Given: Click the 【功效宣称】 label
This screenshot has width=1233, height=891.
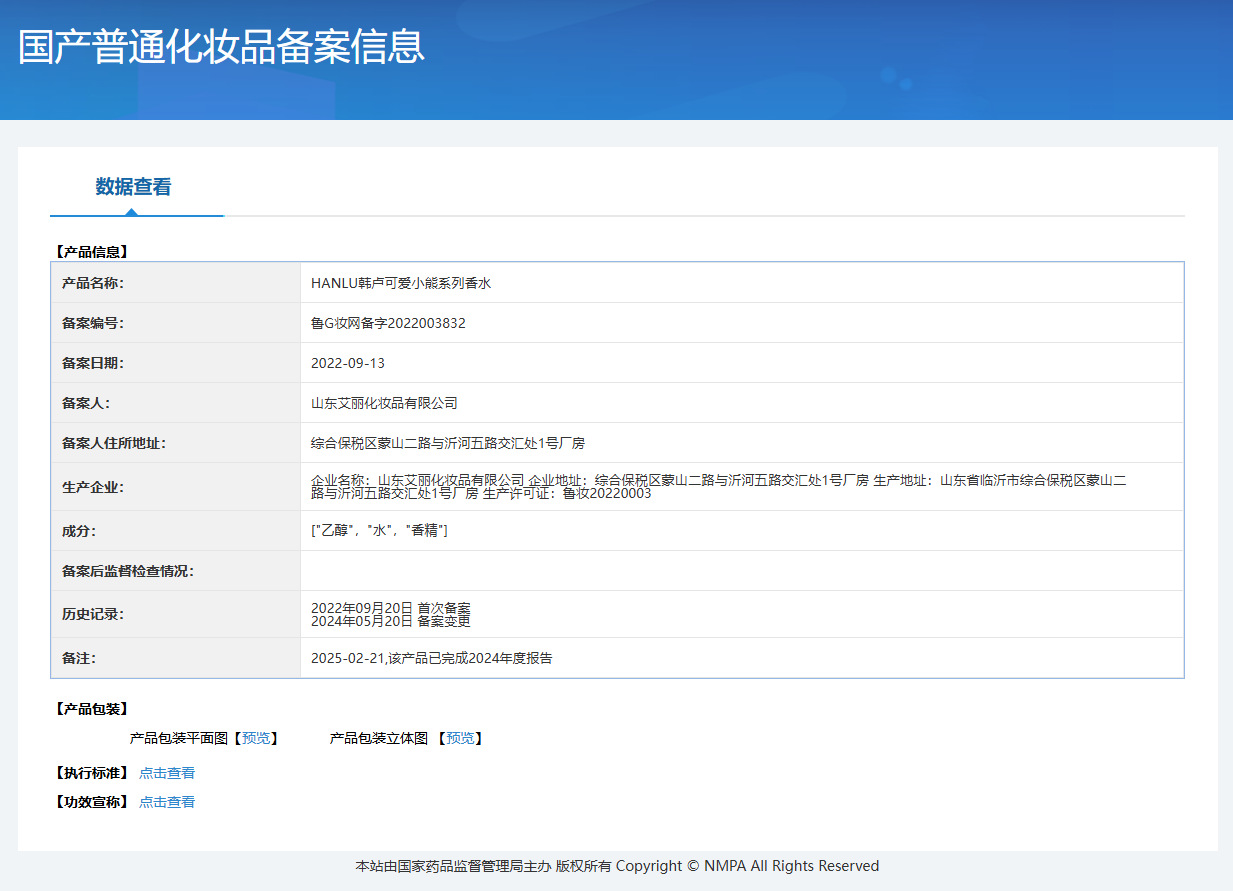Looking at the screenshot, I should (91, 802).
